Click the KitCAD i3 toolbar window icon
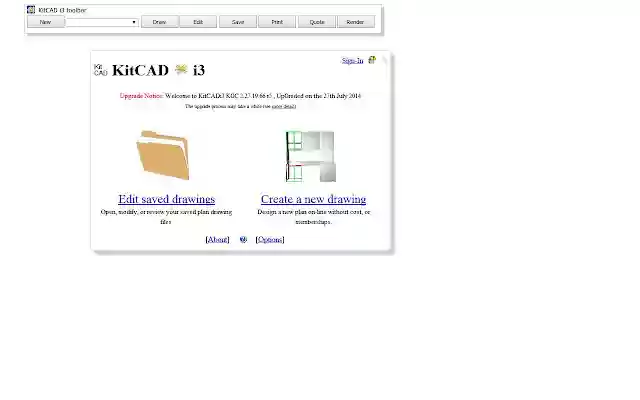Viewport: 640px width, 400px height. tap(31, 9)
